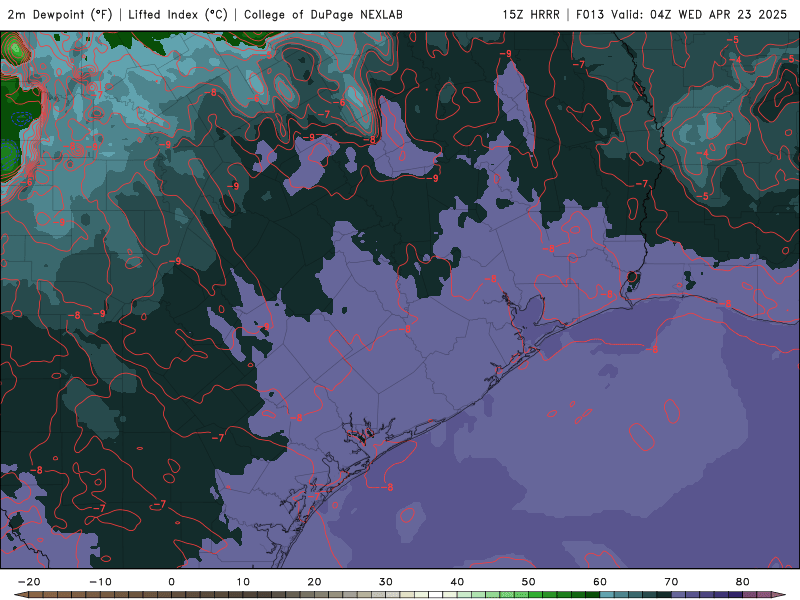Click the -10 label on the color scale
Image resolution: width=800 pixels, height=600 pixels.
100,582
